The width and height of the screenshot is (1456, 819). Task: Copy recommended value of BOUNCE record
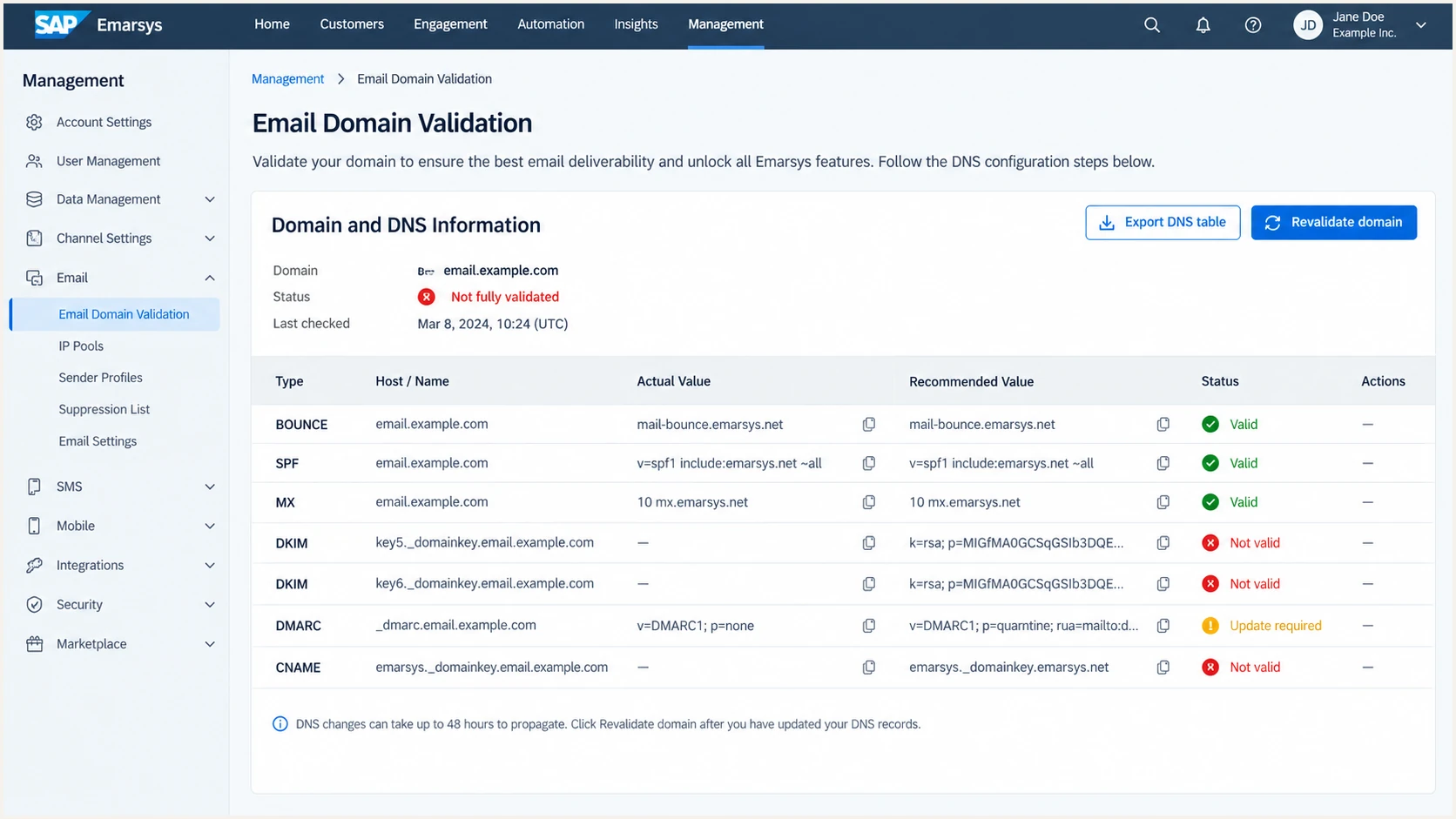coord(1163,425)
